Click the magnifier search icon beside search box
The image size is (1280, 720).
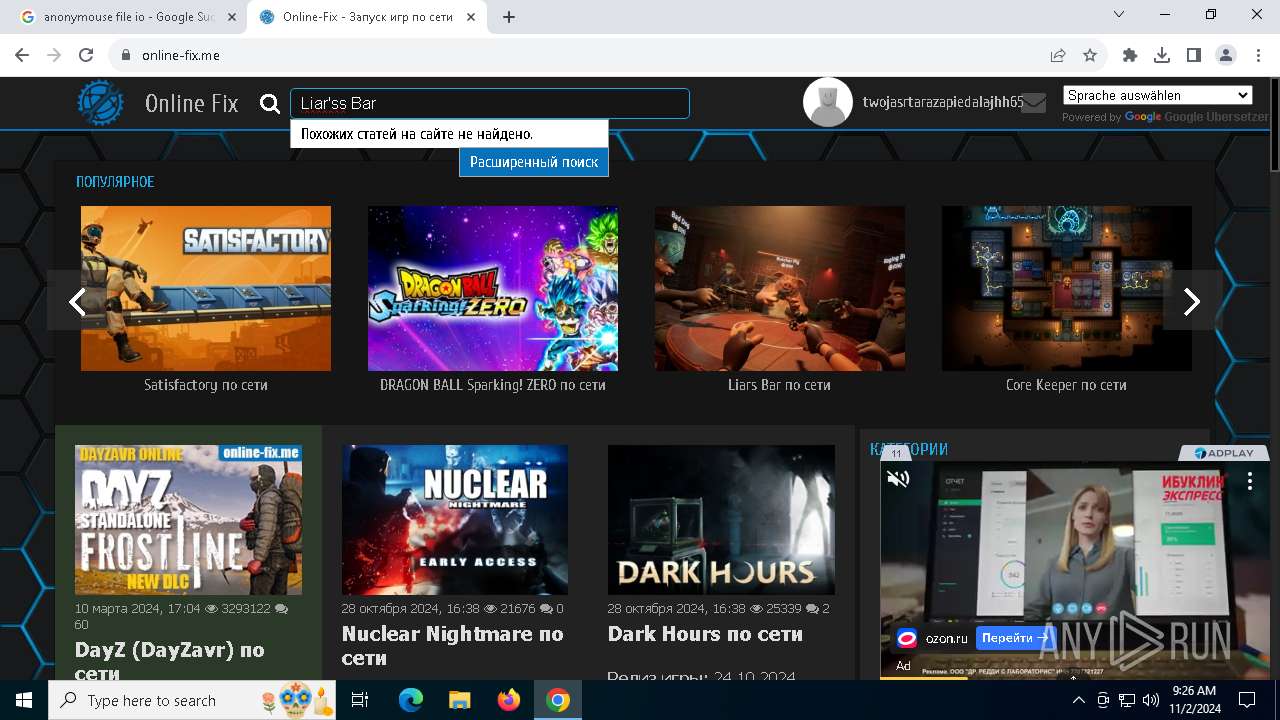pyautogui.click(x=270, y=104)
